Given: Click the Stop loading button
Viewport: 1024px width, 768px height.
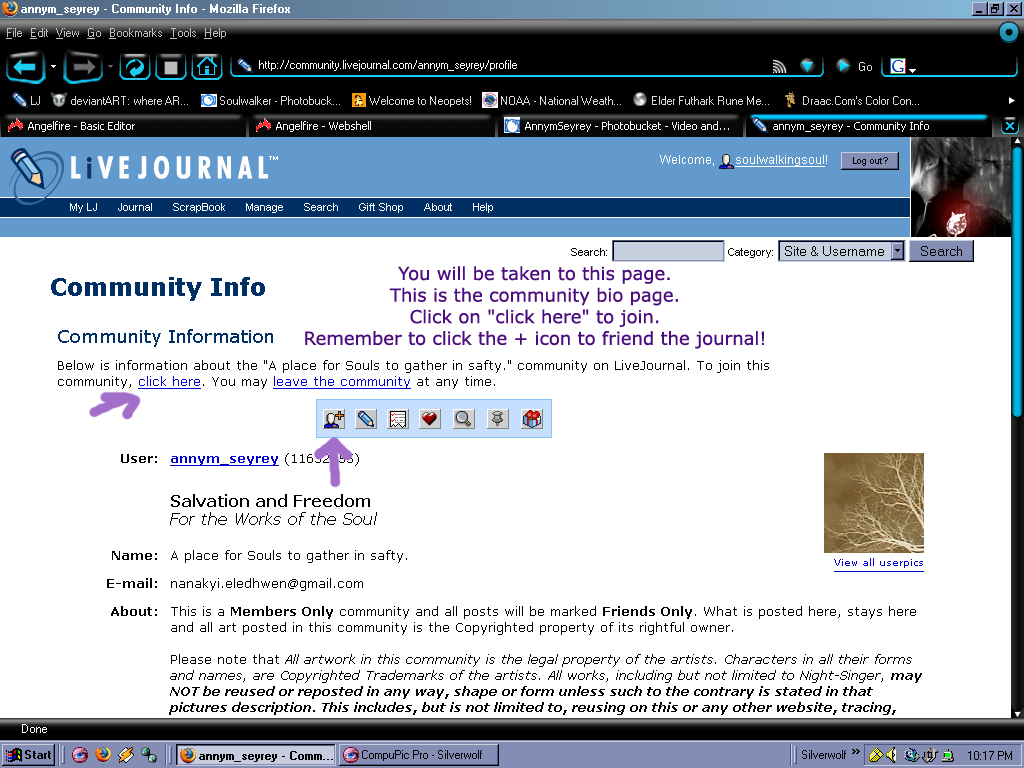Looking at the screenshot, I should click(x=170, y=67).
